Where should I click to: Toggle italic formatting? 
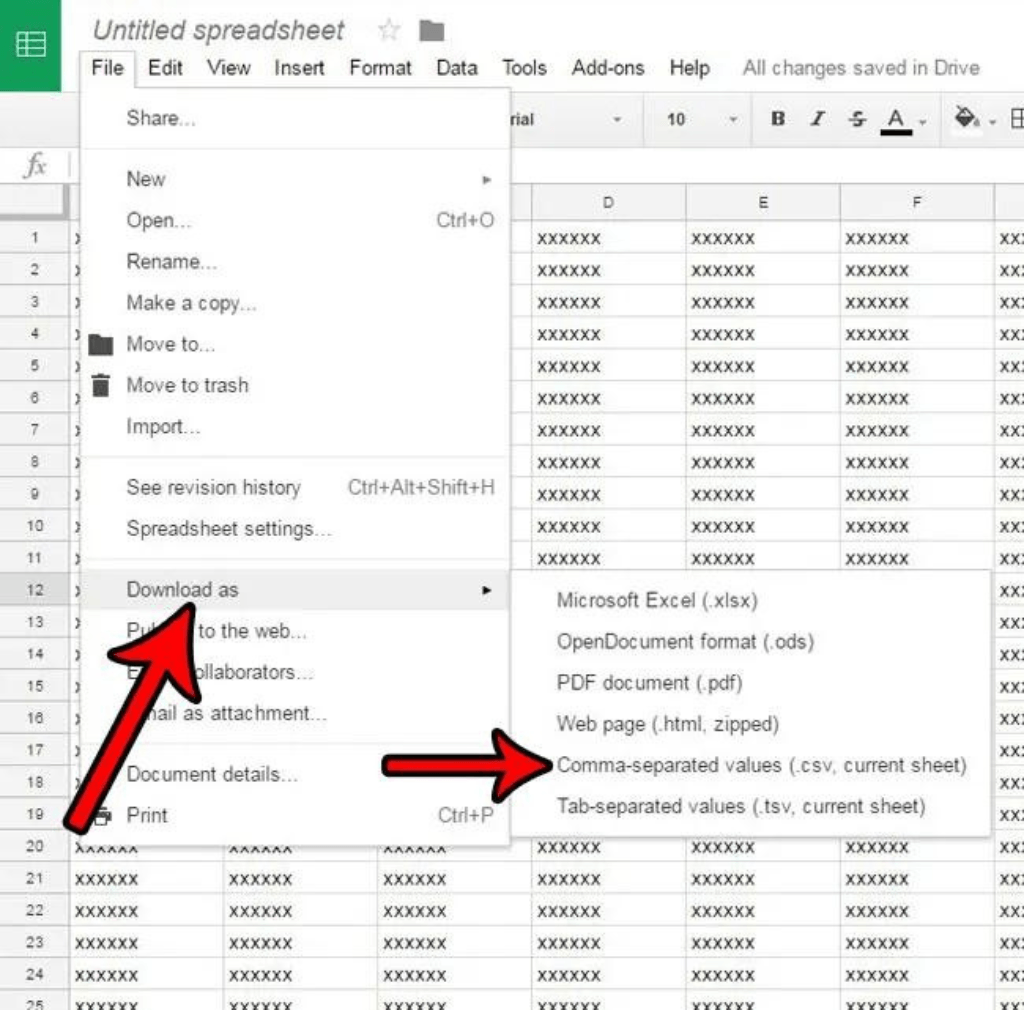click(x=817, y=119)
